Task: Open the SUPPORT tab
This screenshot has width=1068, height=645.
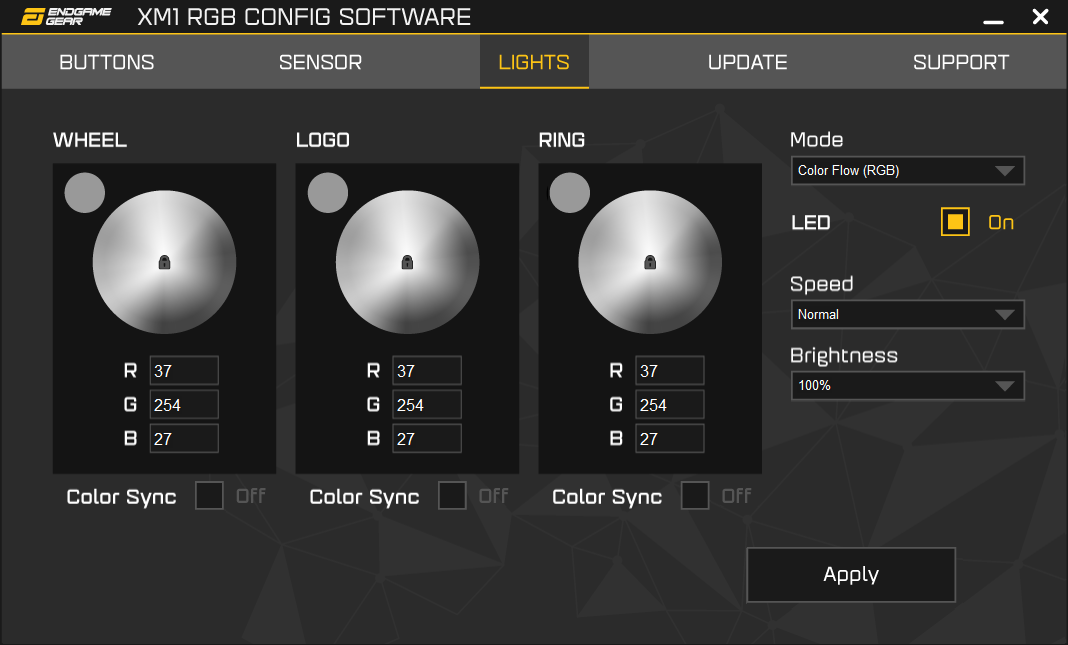Action: pyautogui.click(x=961, y=62)
